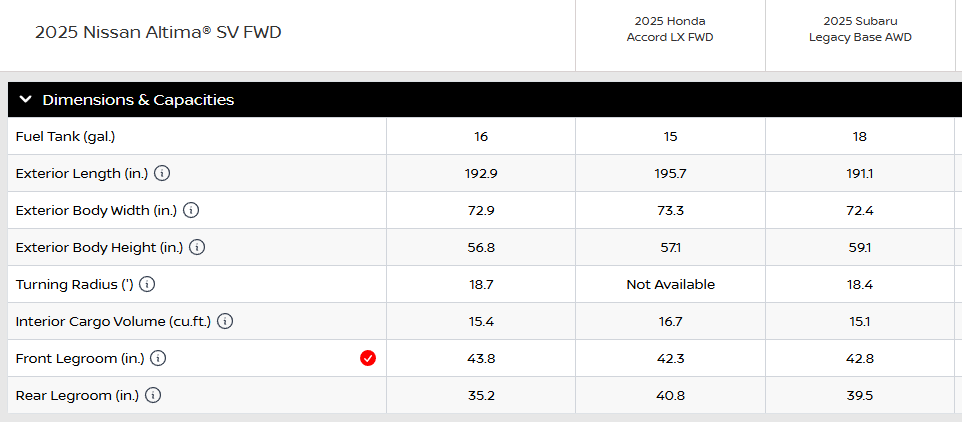Select the Altima front legroom value 43.8
The image size is (962, 422).
481,358
